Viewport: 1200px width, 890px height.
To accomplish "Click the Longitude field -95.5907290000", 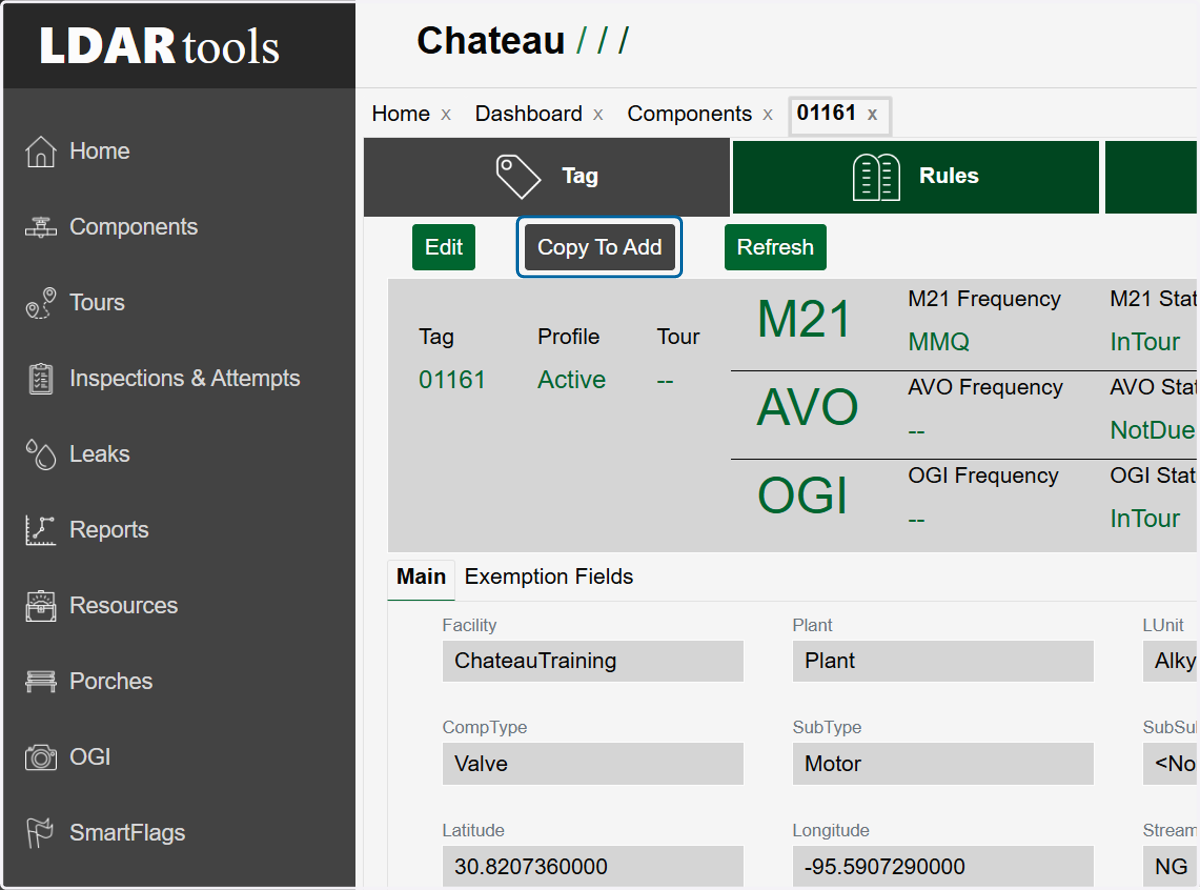I will point(943,866).
